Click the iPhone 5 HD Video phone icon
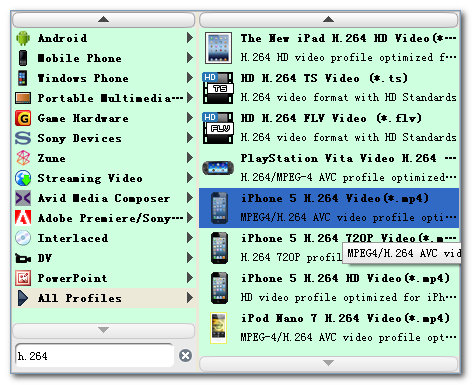The height and width of the screenshot is (385, 472). (219, 288)
